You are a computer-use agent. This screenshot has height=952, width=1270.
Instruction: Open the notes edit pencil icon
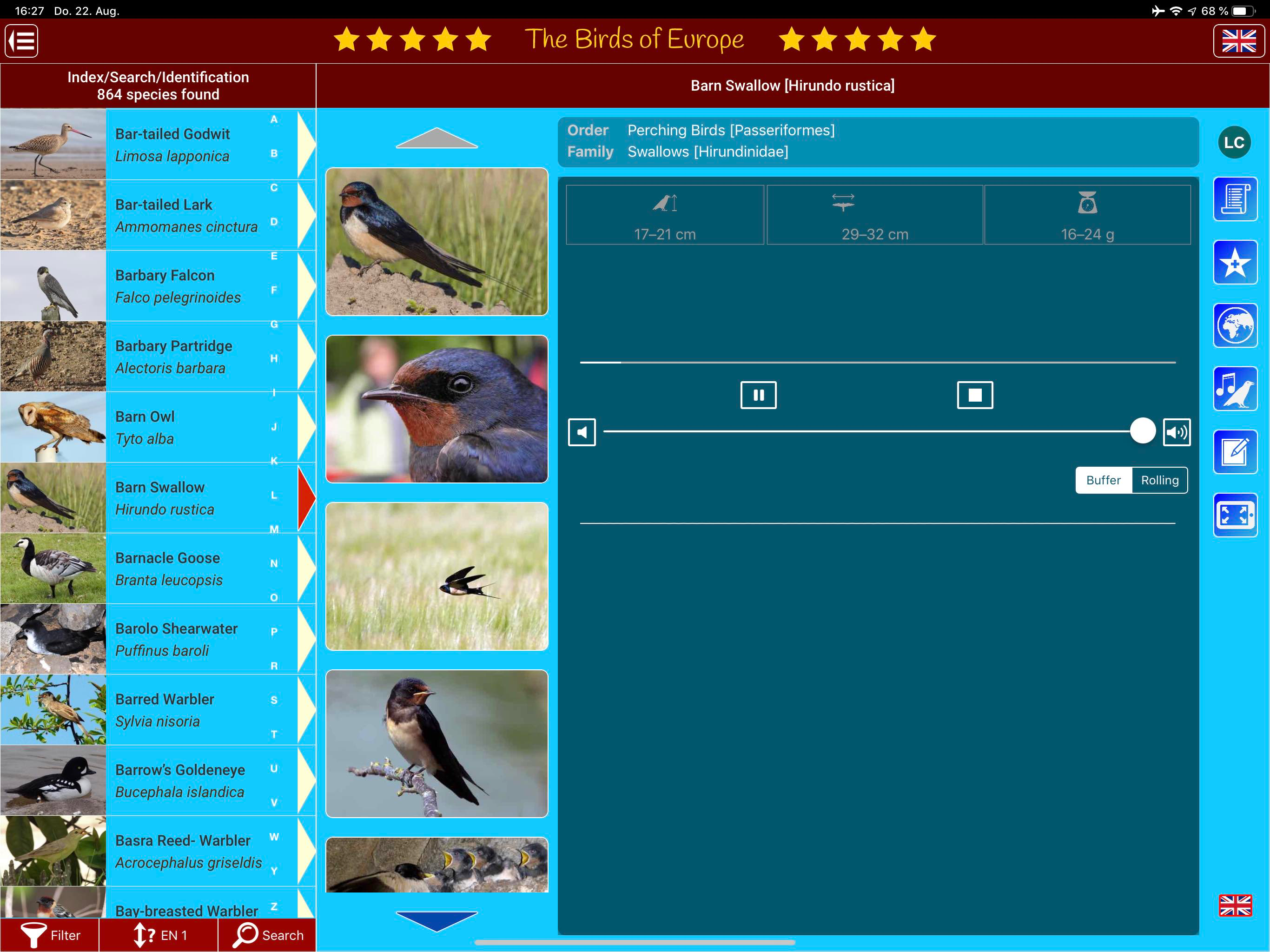pos(1235,452)
